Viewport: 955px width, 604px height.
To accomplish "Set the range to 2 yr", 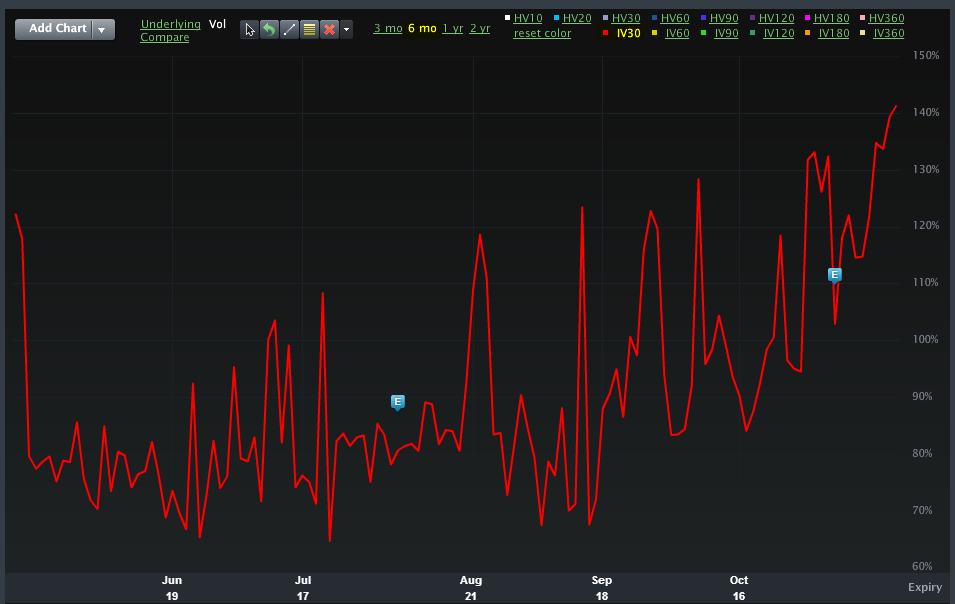I will [480, 29].
